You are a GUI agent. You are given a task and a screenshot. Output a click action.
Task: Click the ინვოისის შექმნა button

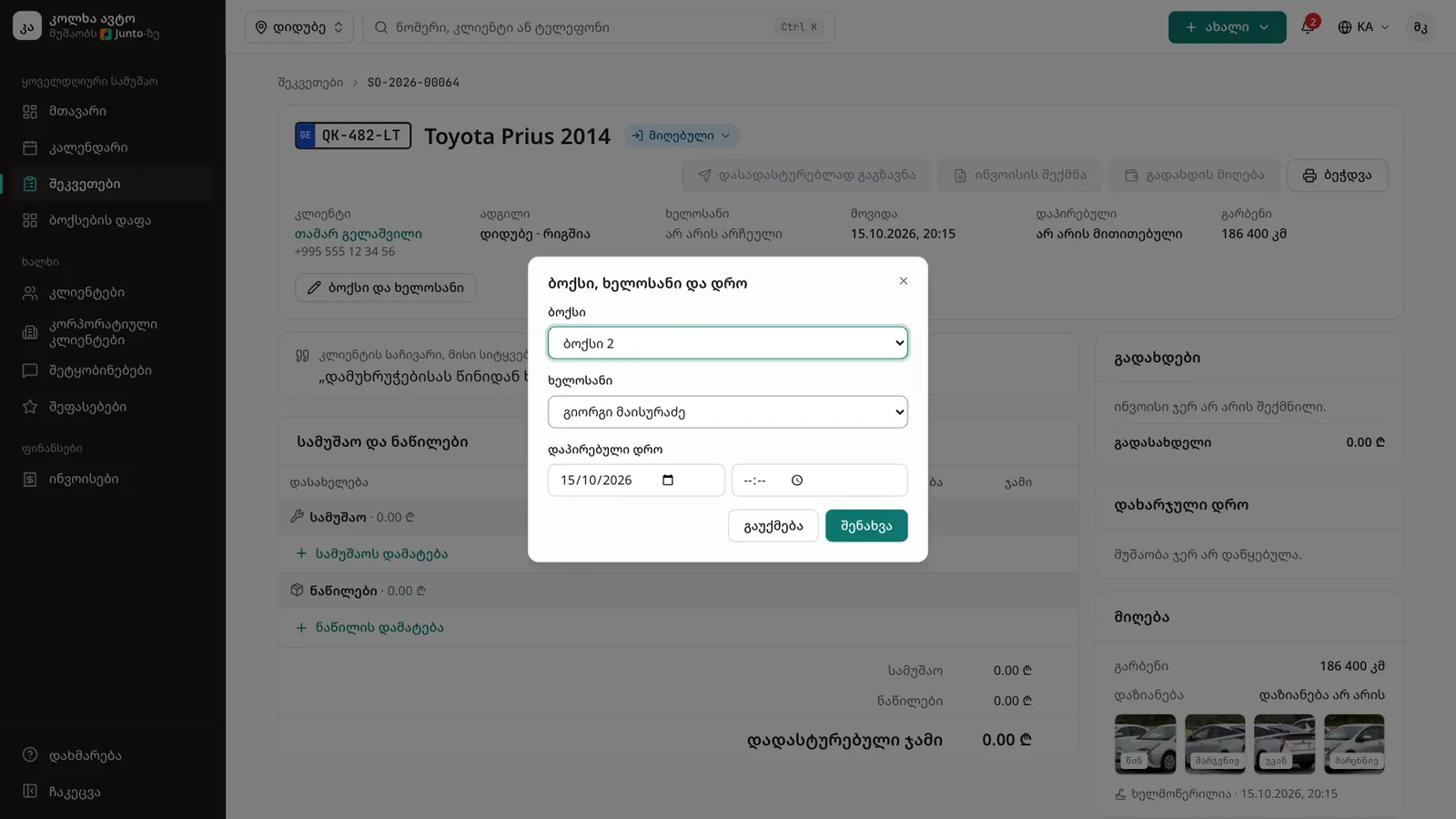[x=1019, y=176]
